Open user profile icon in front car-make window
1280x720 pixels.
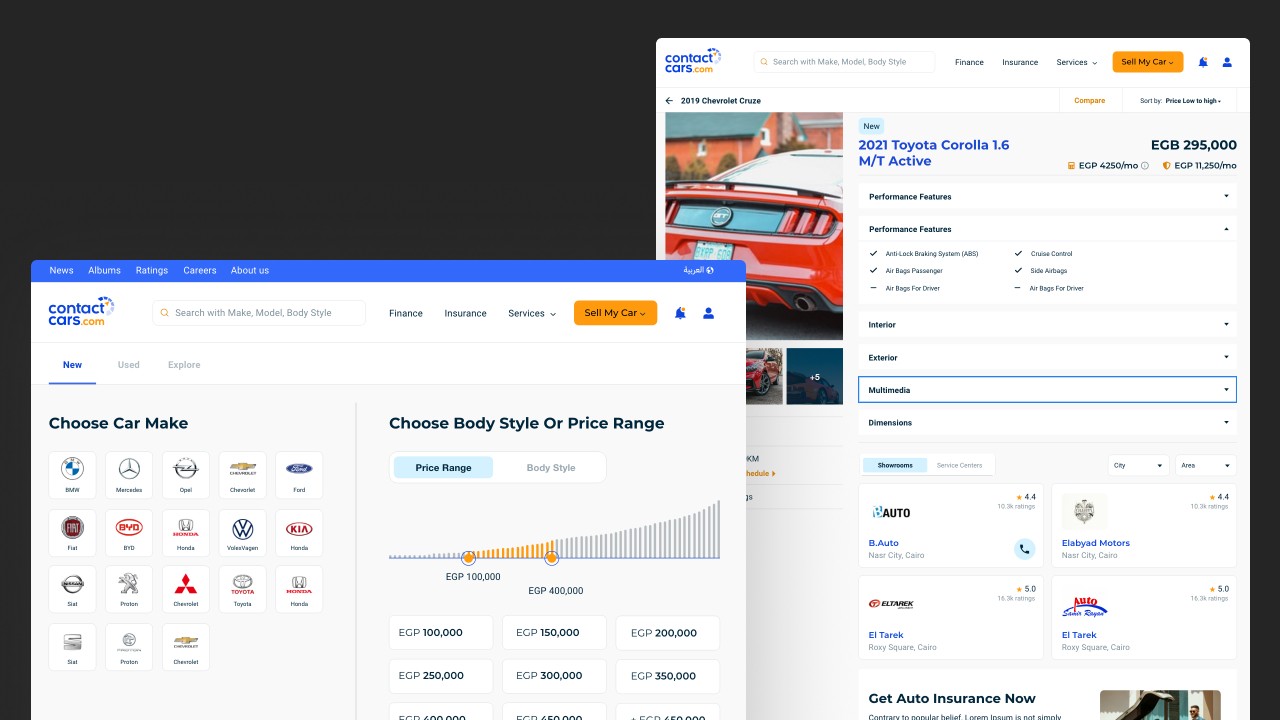(x=708, y=313)
